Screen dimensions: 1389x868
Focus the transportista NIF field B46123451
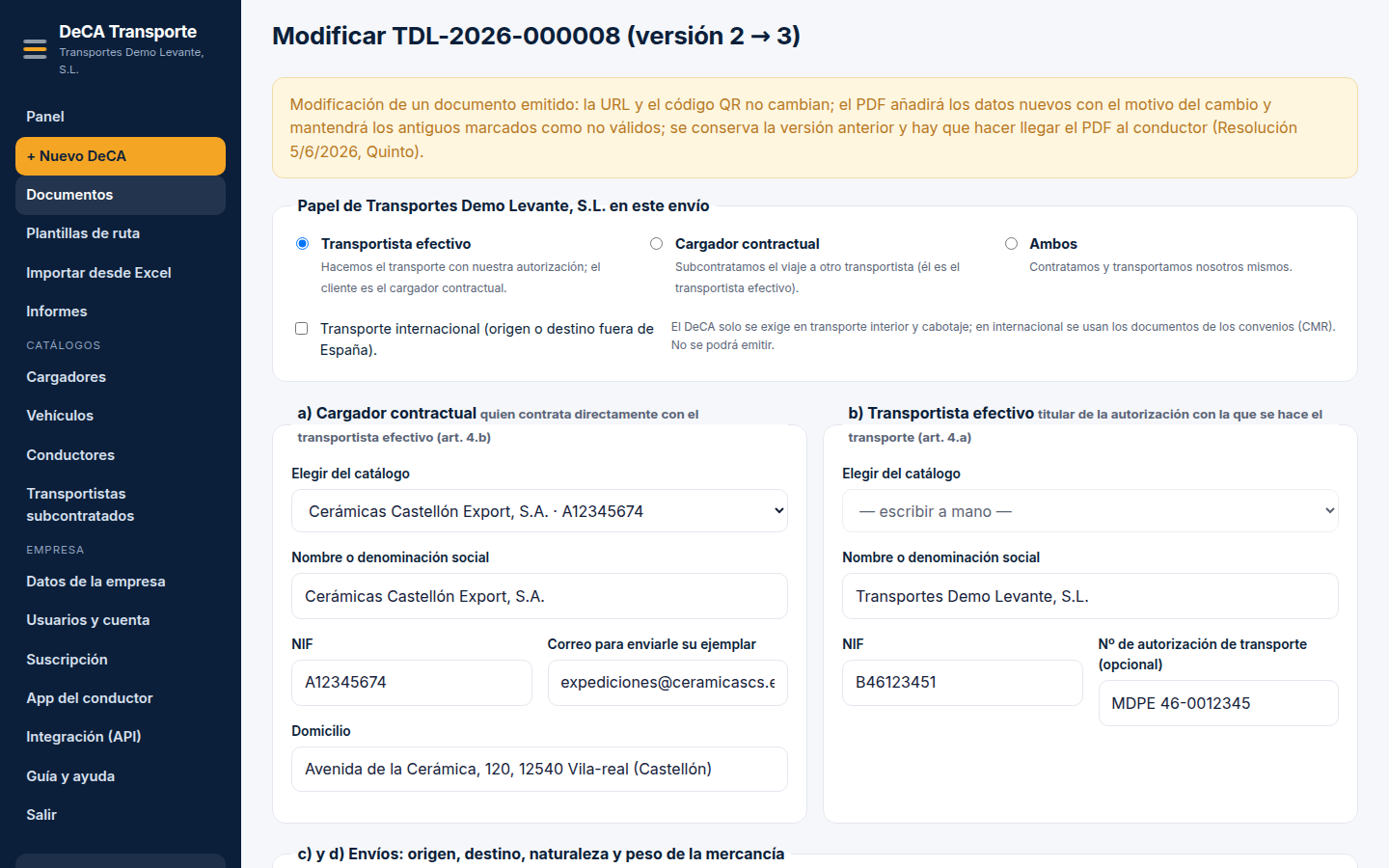[x=963, y=683]
